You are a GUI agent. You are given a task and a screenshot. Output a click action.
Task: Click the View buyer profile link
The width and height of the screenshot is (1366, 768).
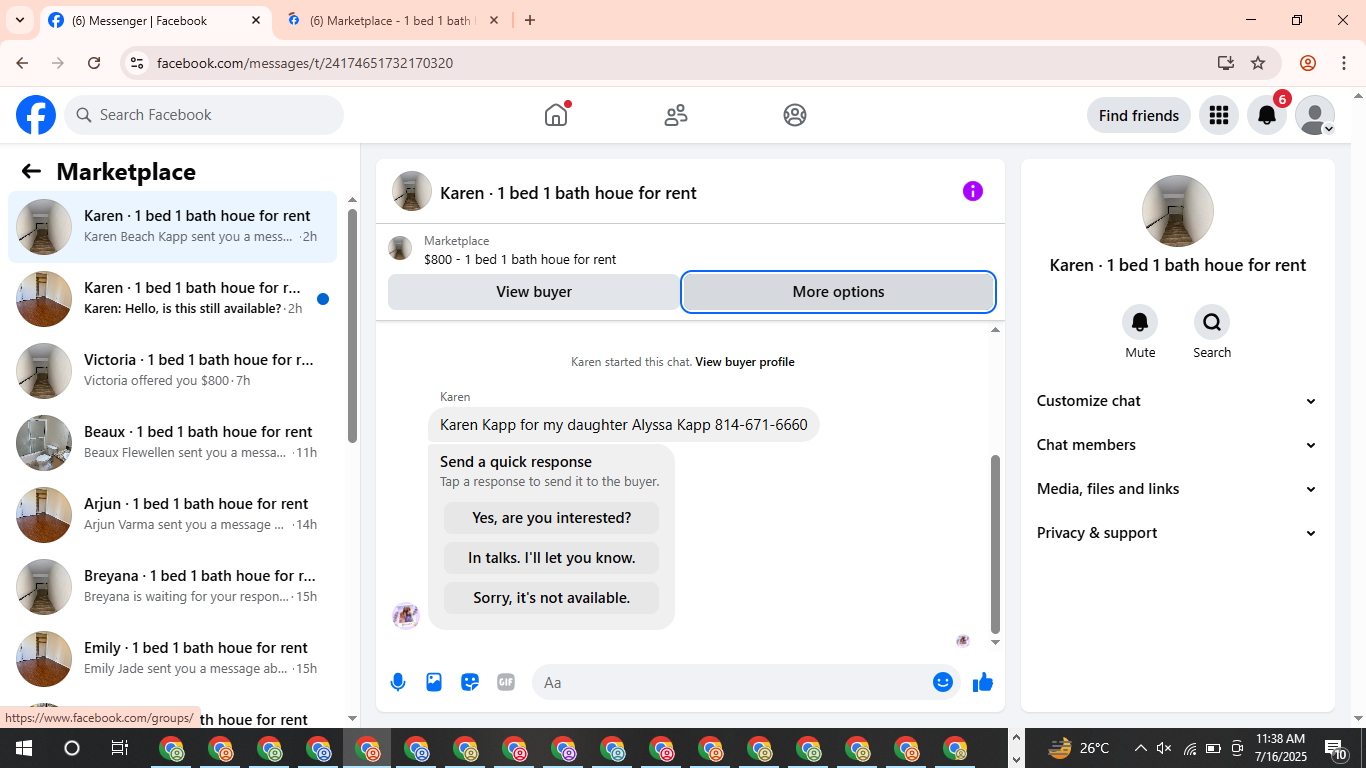[x=745, y=362]
